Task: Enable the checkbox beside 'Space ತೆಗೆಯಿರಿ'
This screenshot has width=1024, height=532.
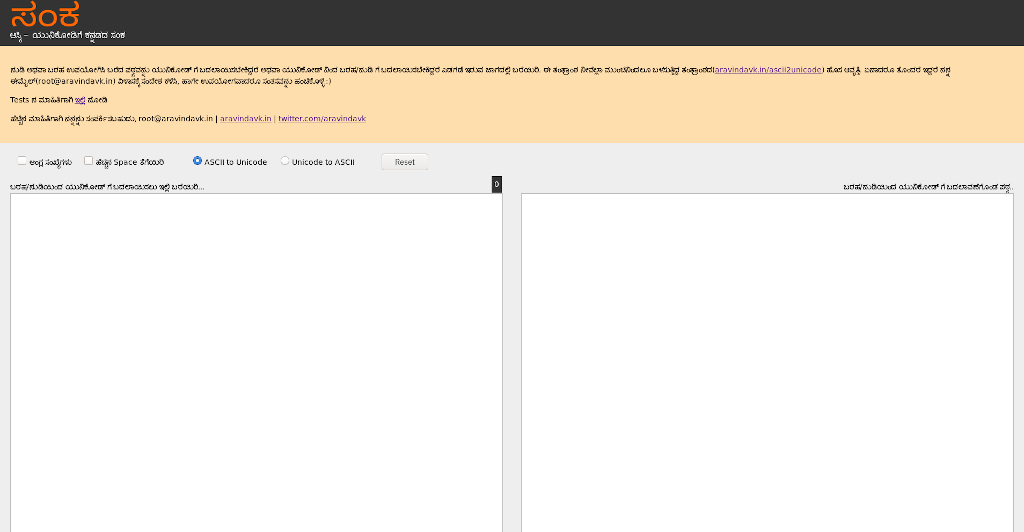Action: [89, 160]
